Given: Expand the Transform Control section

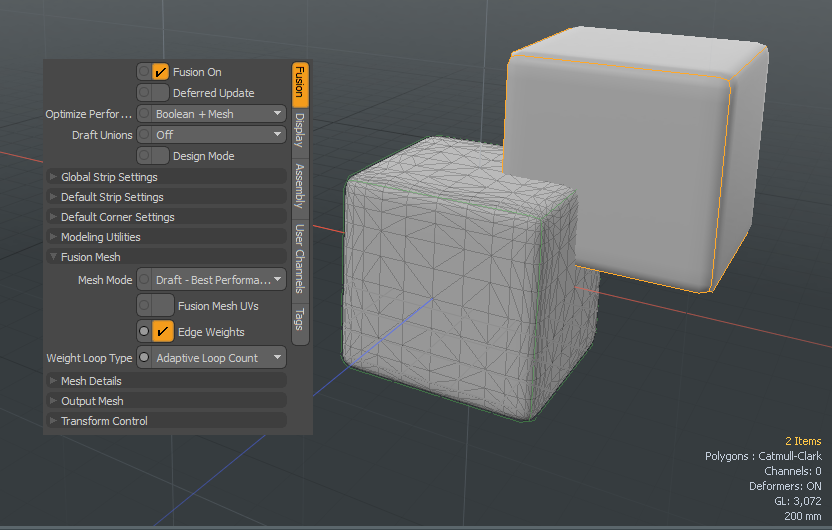Looking at the screenshot, I should [104, 421].
